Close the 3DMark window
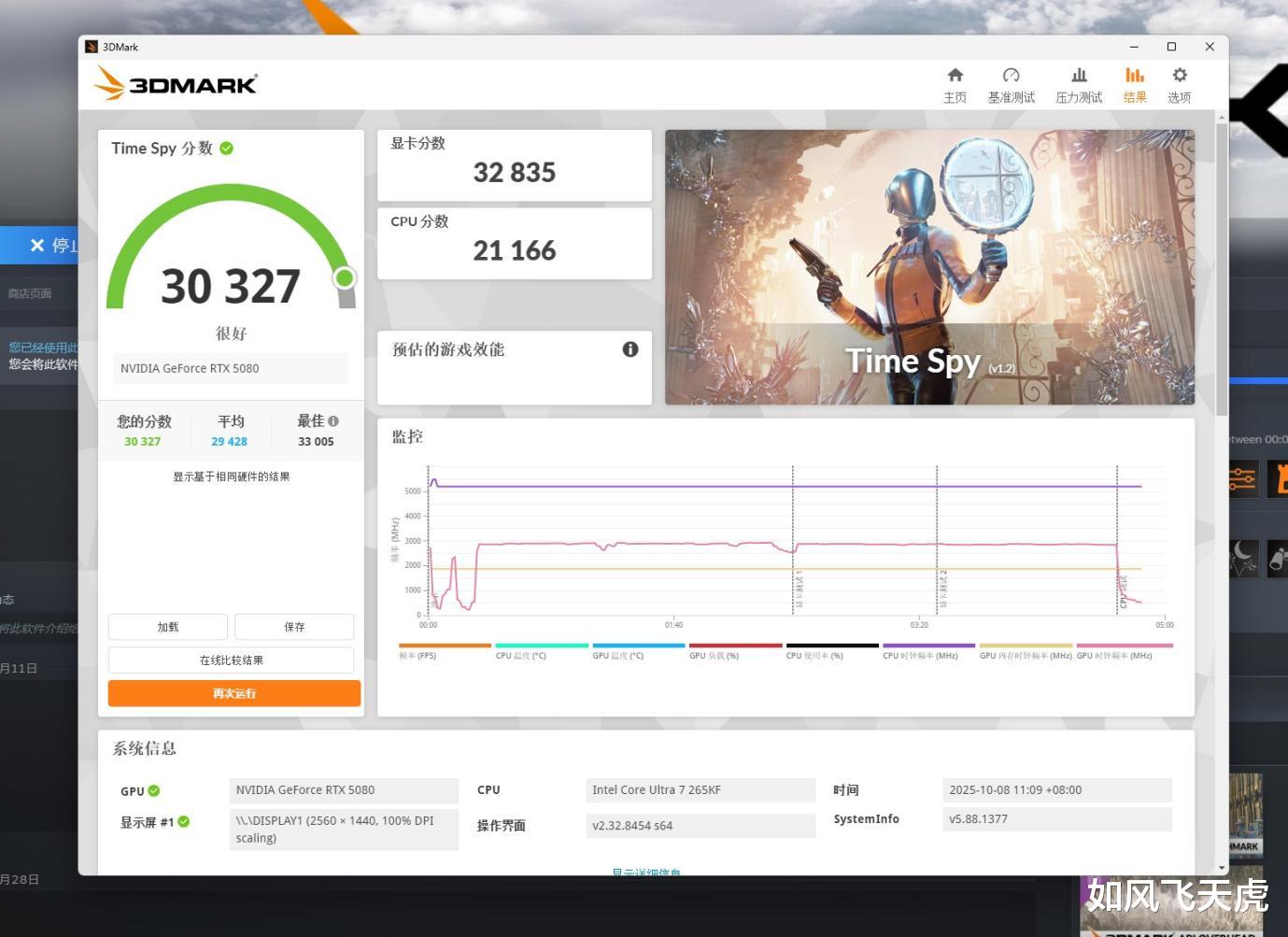 pyautogui.click(x=1210, y=47)
